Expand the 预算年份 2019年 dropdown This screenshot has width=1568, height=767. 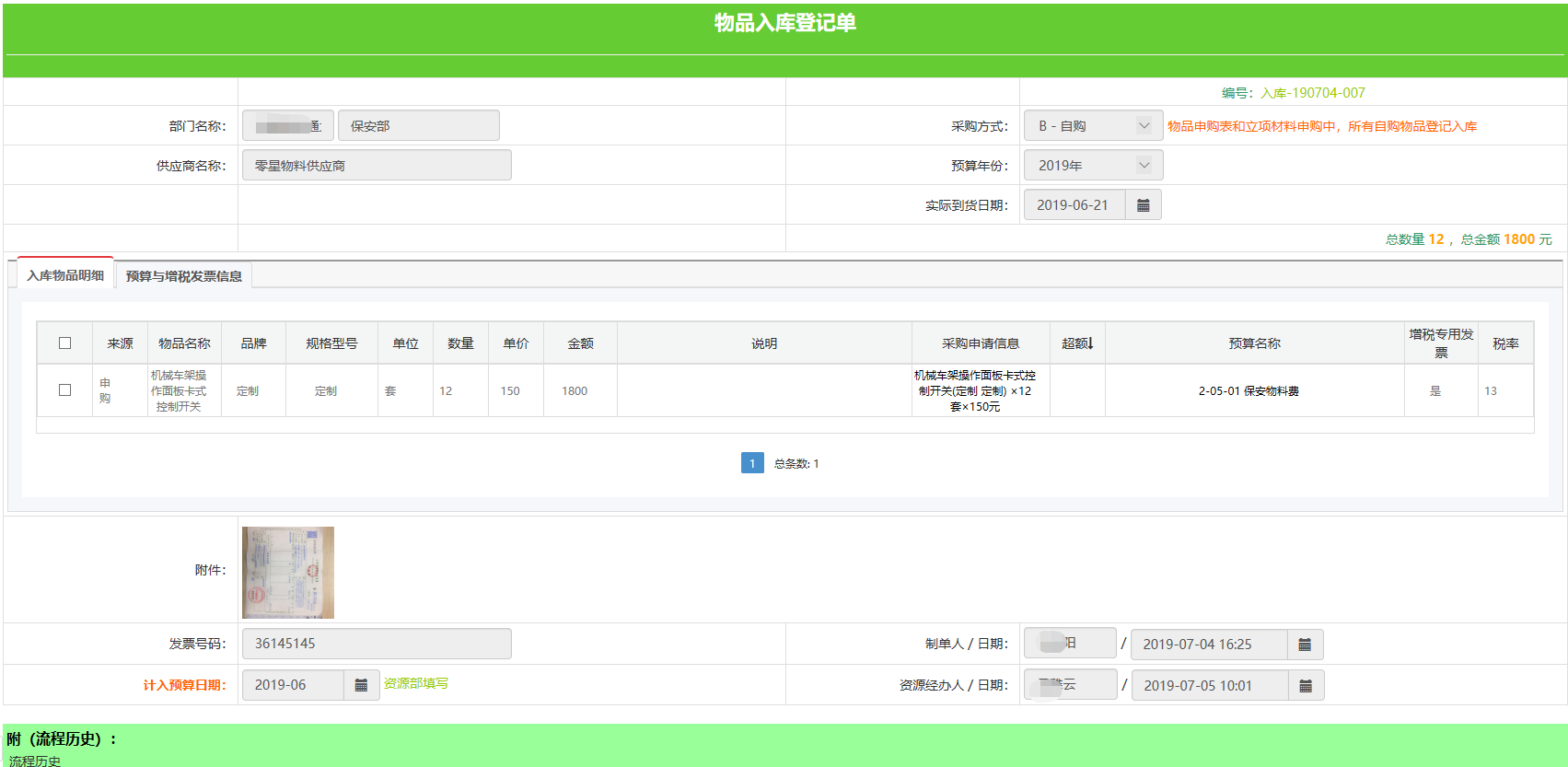tap(1093, 166)
